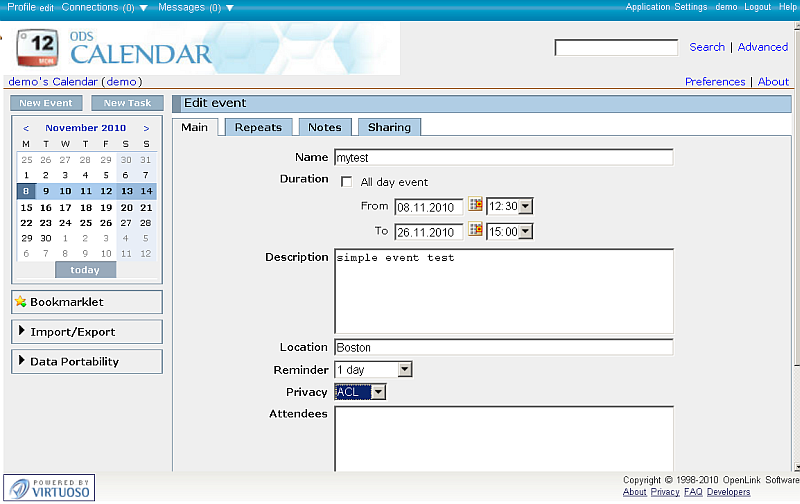Open the Preferences link

tap(715, 82)
